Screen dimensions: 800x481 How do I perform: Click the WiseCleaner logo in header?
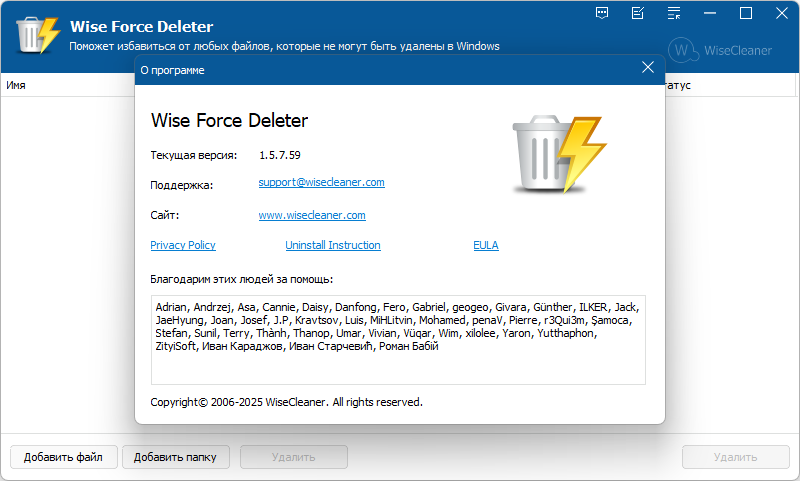(720, 50)
